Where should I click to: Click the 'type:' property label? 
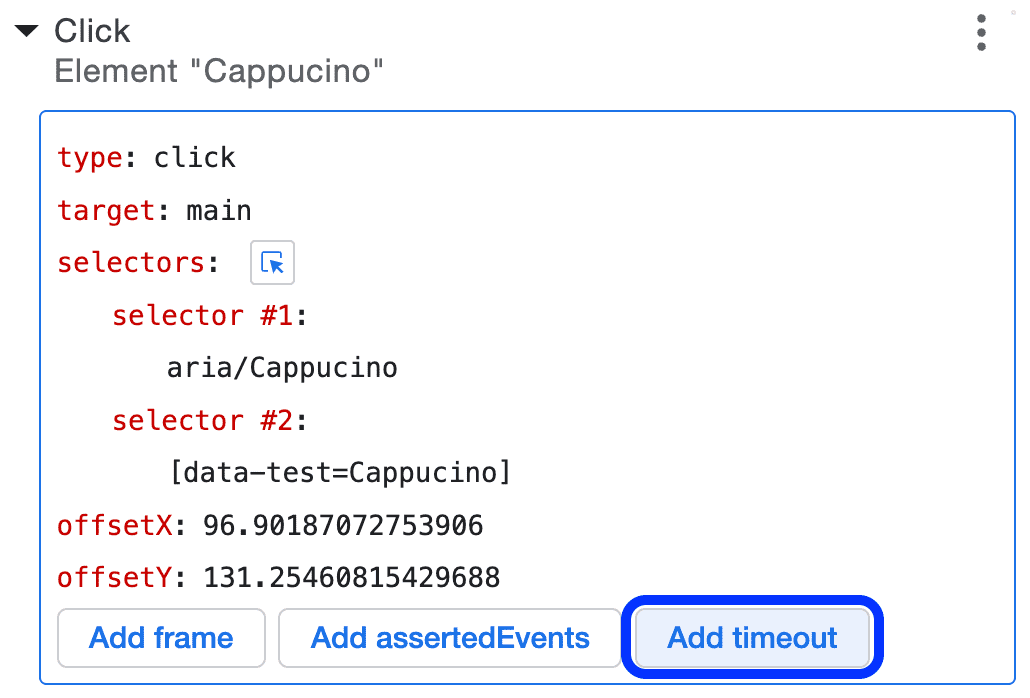(84, 157)
